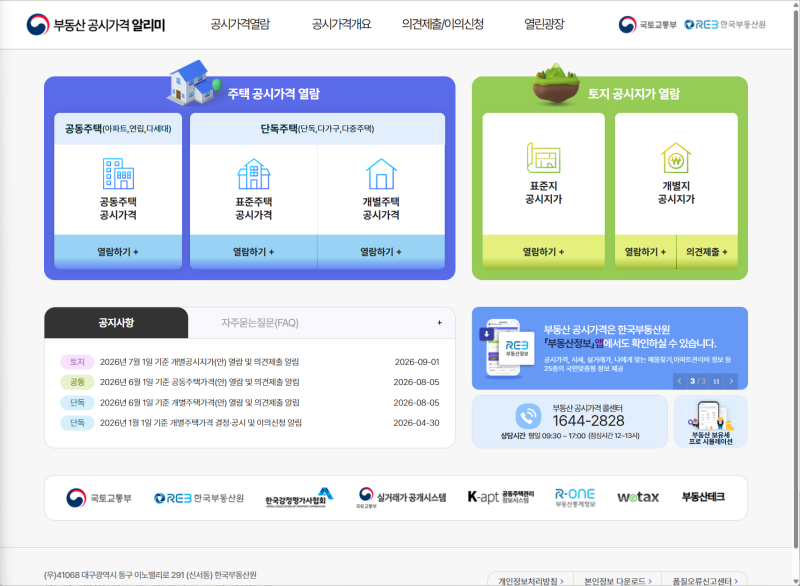
Task: Click the 한국감정평가사협회 logo
Action: pos(299,498)
